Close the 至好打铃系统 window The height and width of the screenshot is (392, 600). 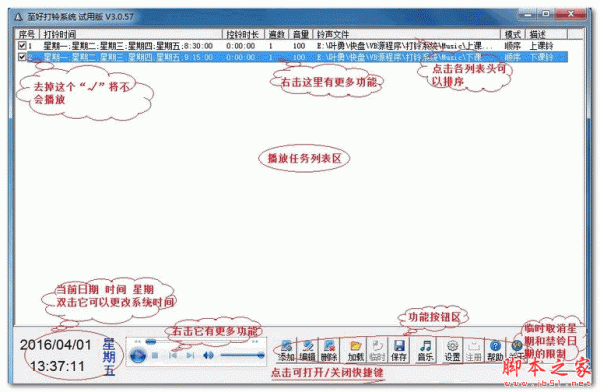[571, 15]
